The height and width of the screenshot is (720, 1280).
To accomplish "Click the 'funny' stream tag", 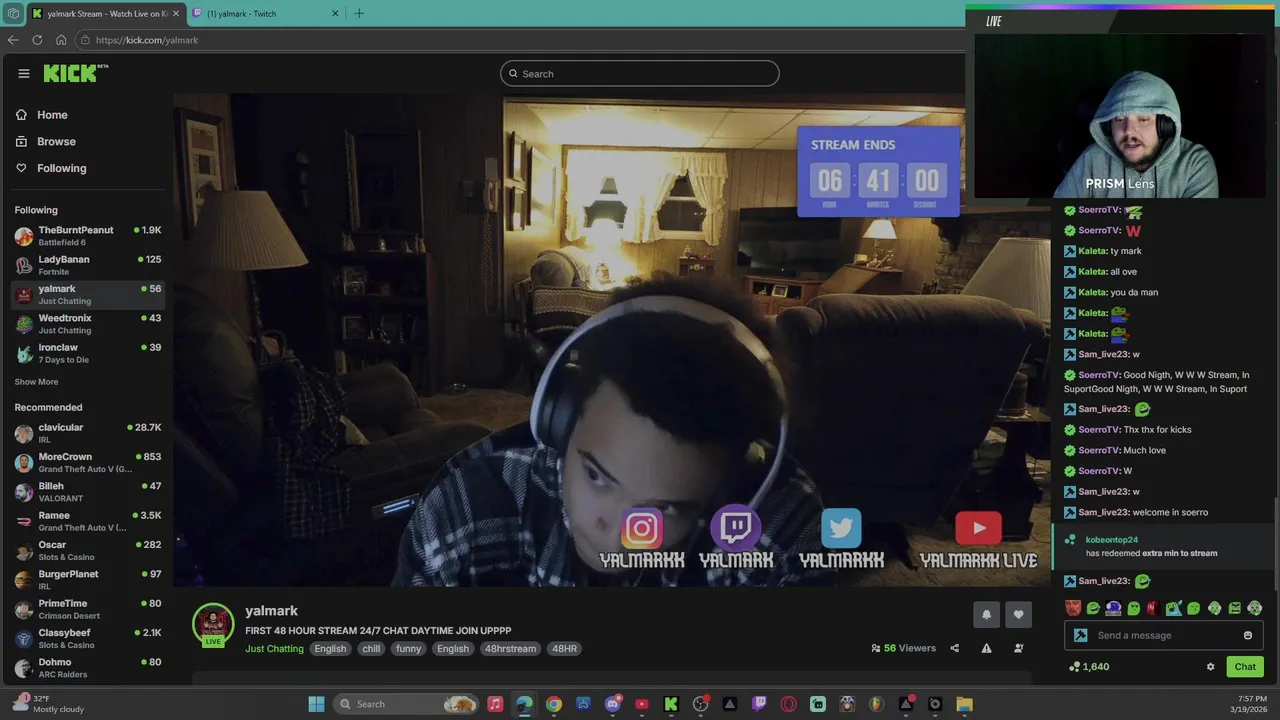I will 408,648.
